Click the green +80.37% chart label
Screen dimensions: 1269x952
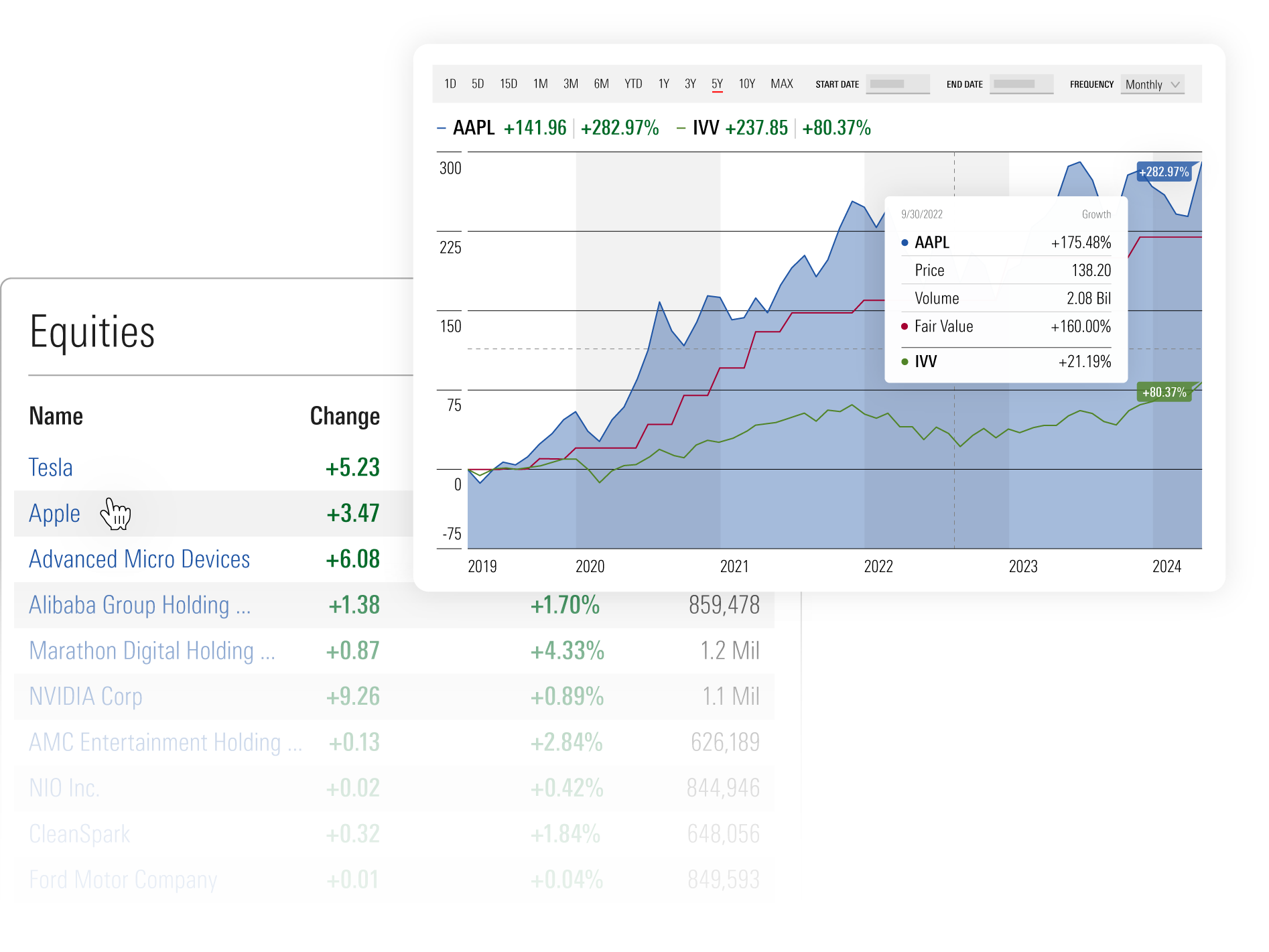tap(1164, 393)
